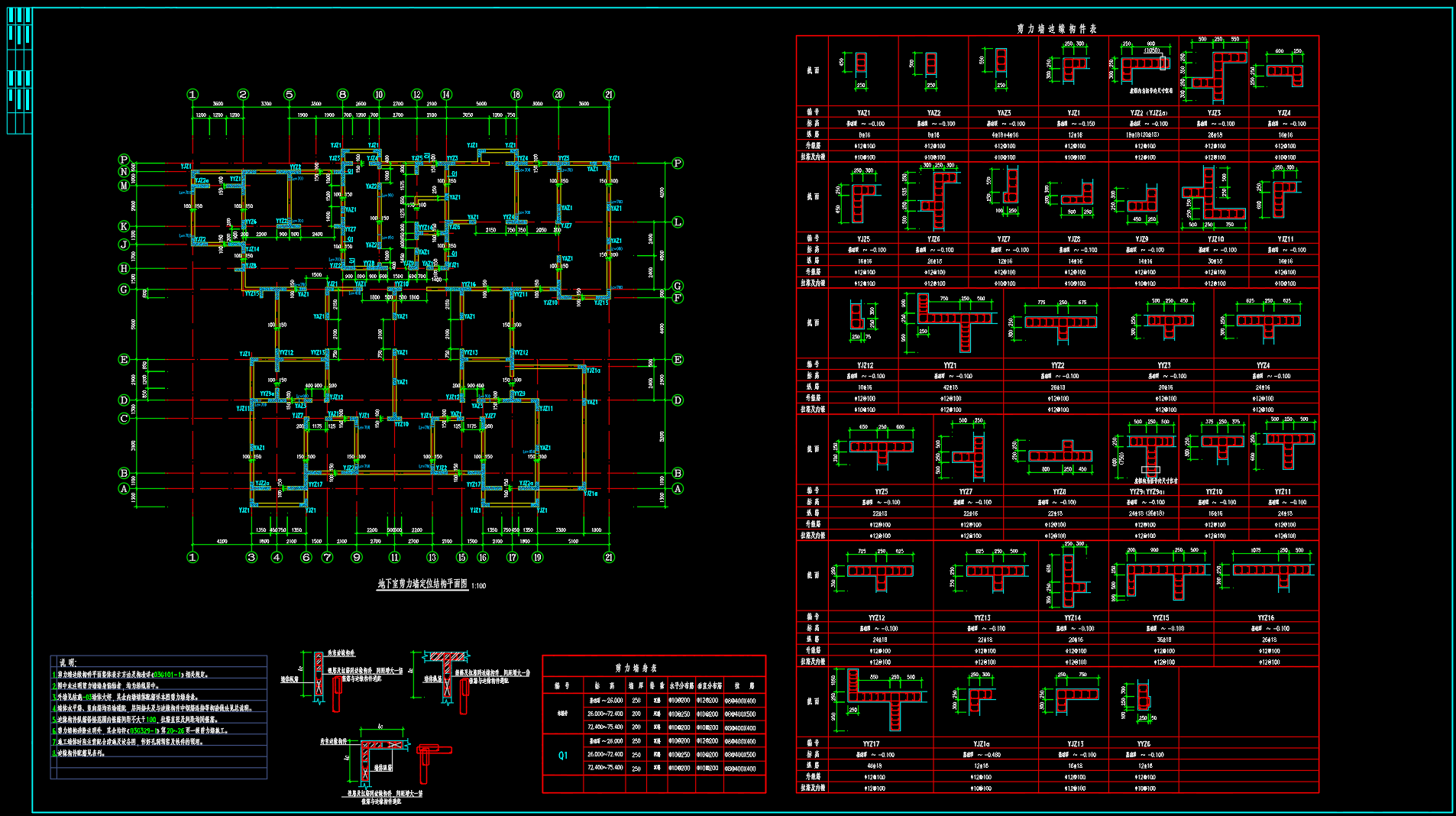
Task: Select YYZ15 label in edge member table
Action: [1160, 618]
